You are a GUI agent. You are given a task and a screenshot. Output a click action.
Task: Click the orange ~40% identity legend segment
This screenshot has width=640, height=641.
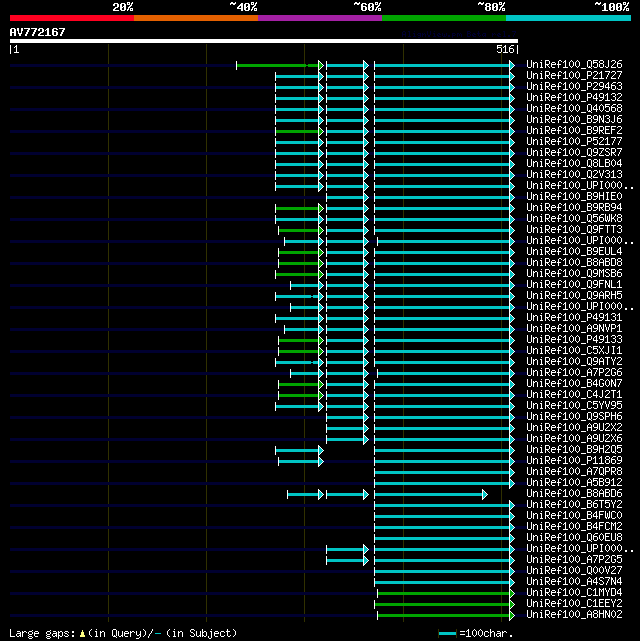[x=196, y=18]
